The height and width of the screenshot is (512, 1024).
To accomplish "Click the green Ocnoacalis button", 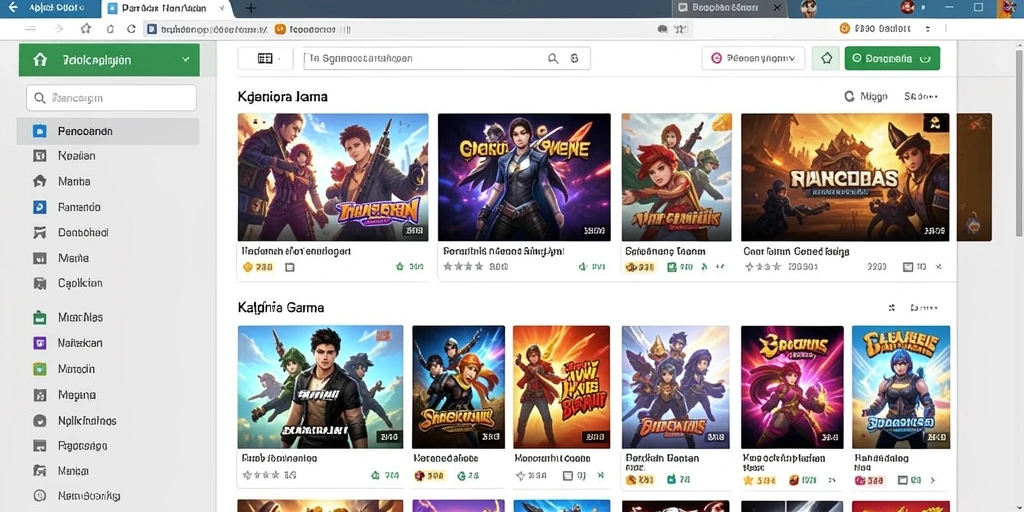I will [x=892, y=58].
